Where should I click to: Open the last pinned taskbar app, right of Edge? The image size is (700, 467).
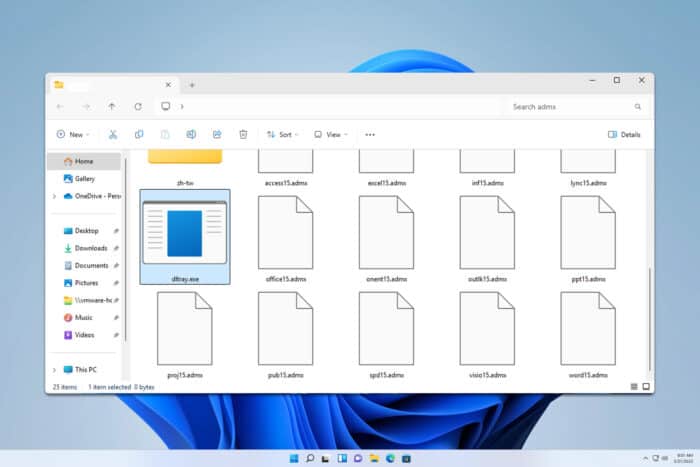tap(406, 459)
